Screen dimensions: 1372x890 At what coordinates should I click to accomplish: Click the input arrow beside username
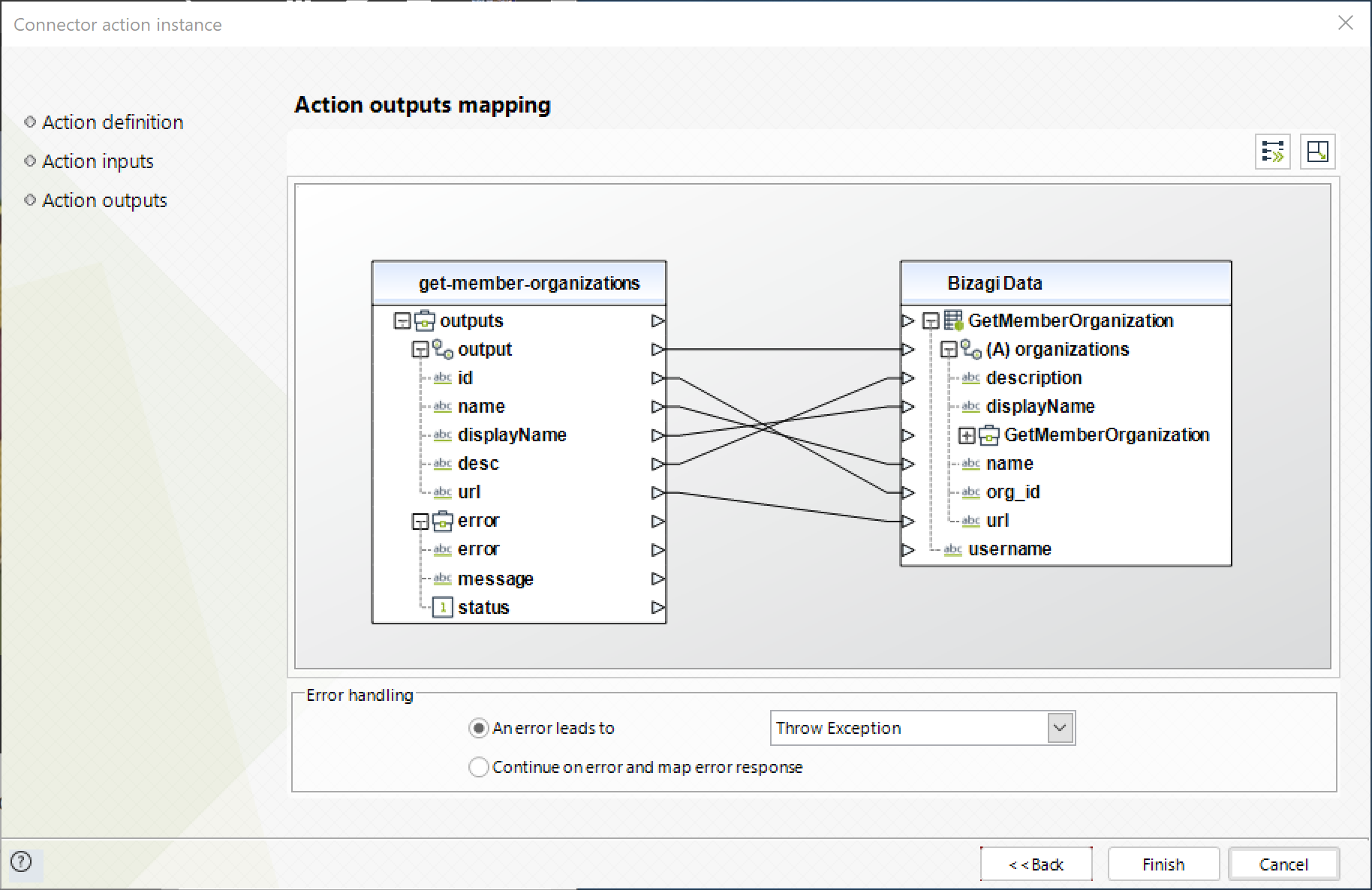point(908,549)
